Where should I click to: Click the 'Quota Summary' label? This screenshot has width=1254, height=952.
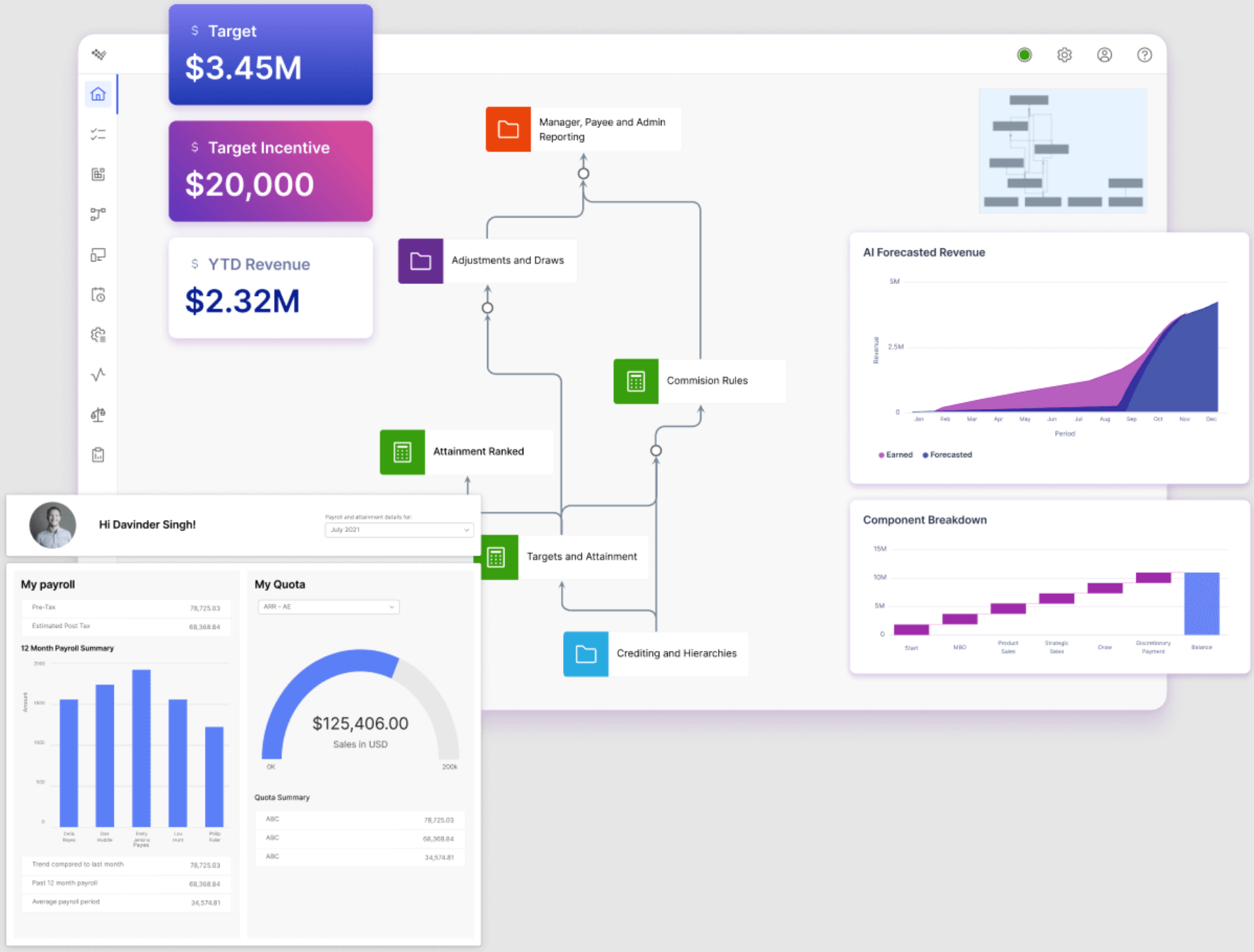[282, 797]
